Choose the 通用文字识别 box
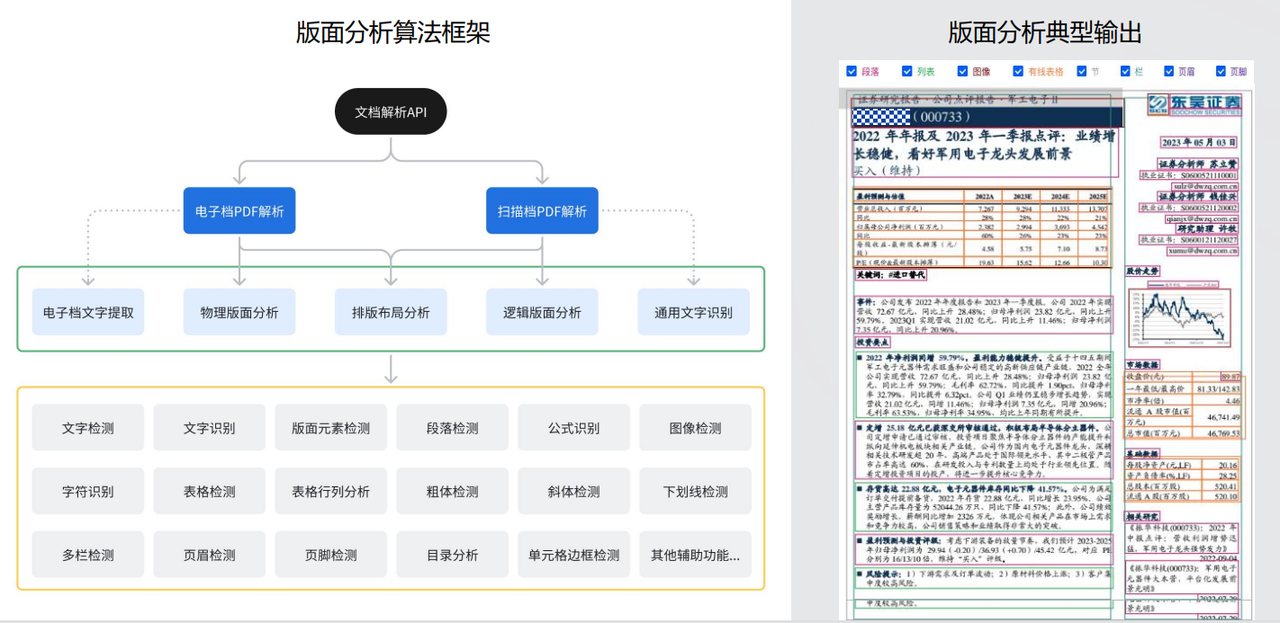Screen dimensions: 1280x623 (x=694, y=312)
